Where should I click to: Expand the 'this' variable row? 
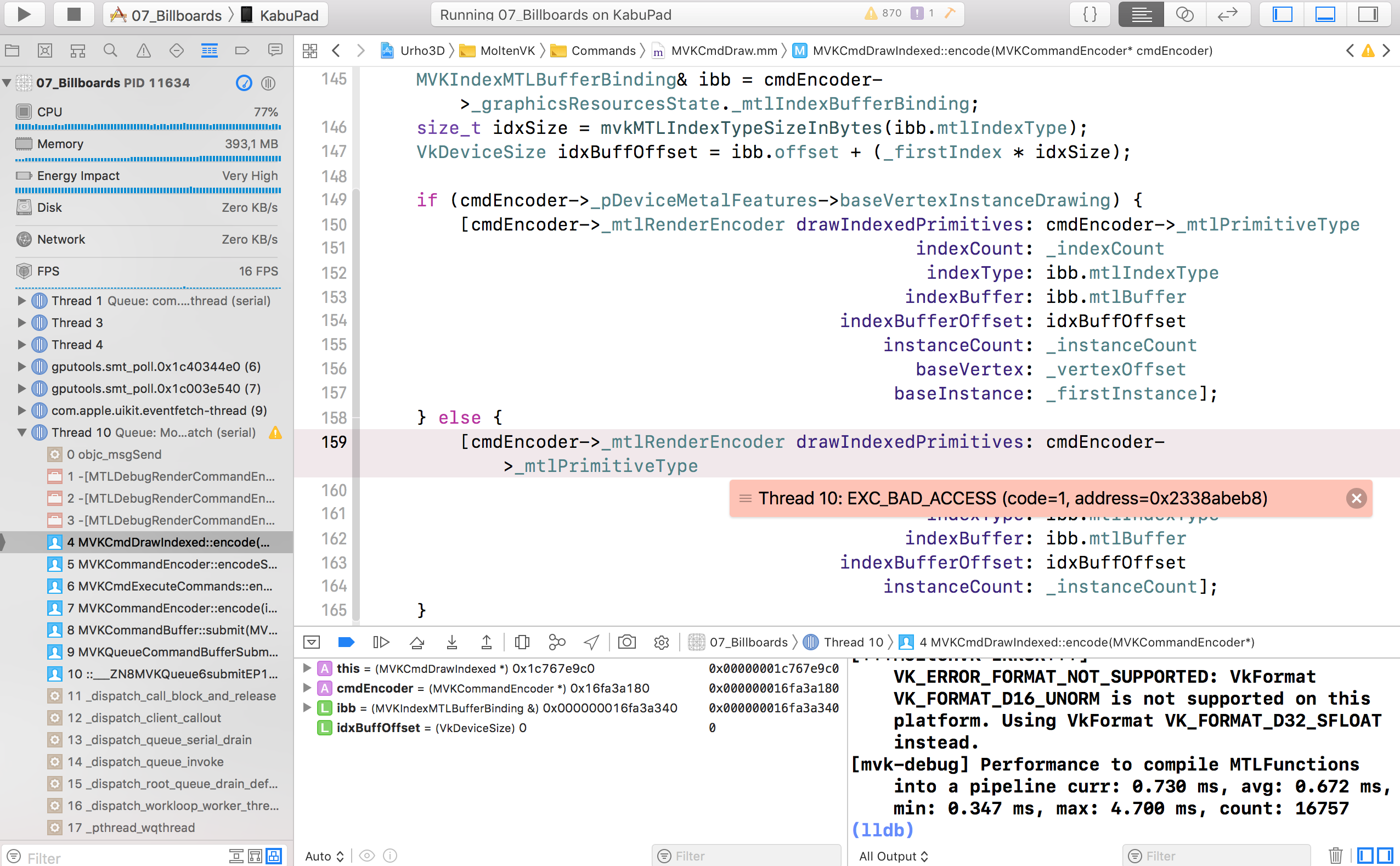pyautogui.click(x=307, y=668)
